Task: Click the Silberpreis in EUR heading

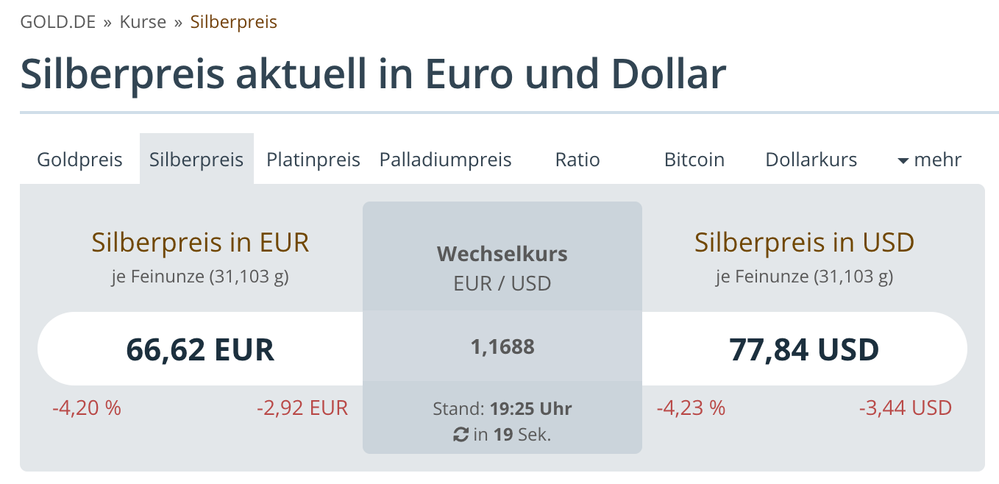Action: 200,242
